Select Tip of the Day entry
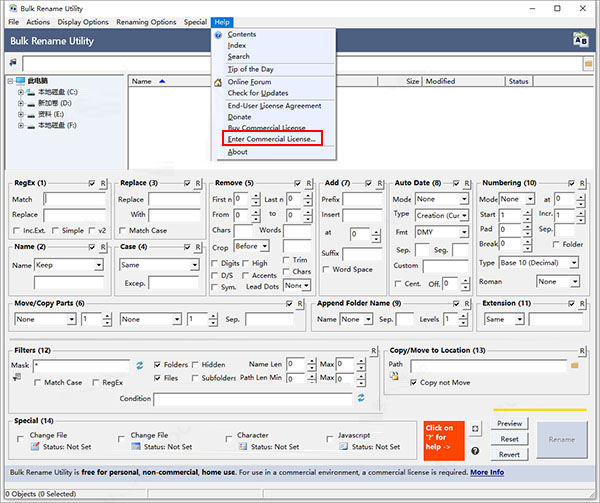The image size is (600, 503). [x=251, y=69]
